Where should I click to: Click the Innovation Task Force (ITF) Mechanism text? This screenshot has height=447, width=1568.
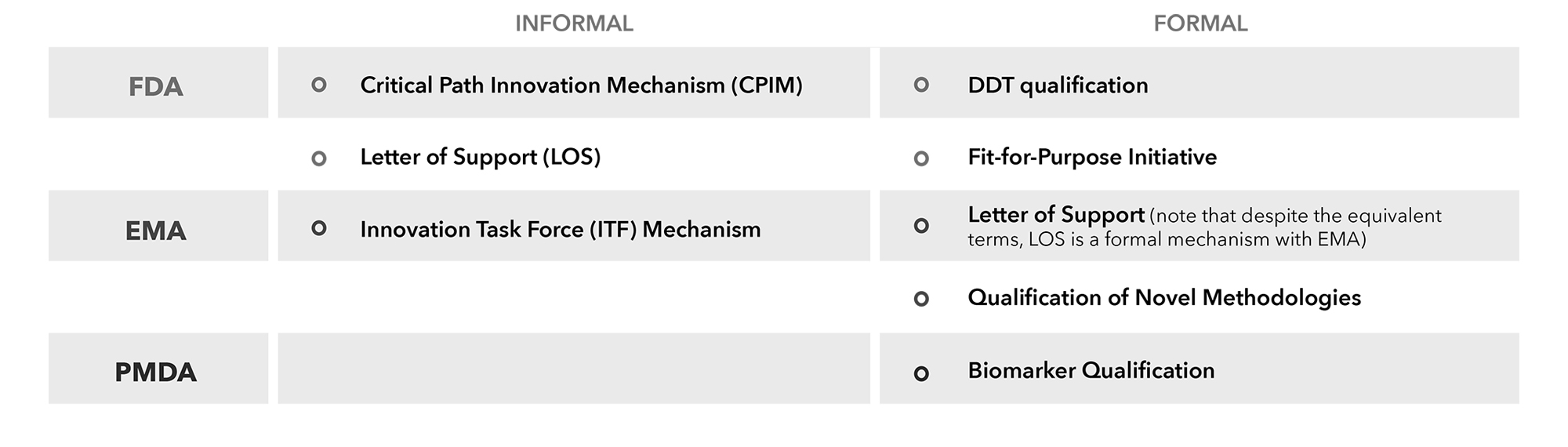click(561, 229)
